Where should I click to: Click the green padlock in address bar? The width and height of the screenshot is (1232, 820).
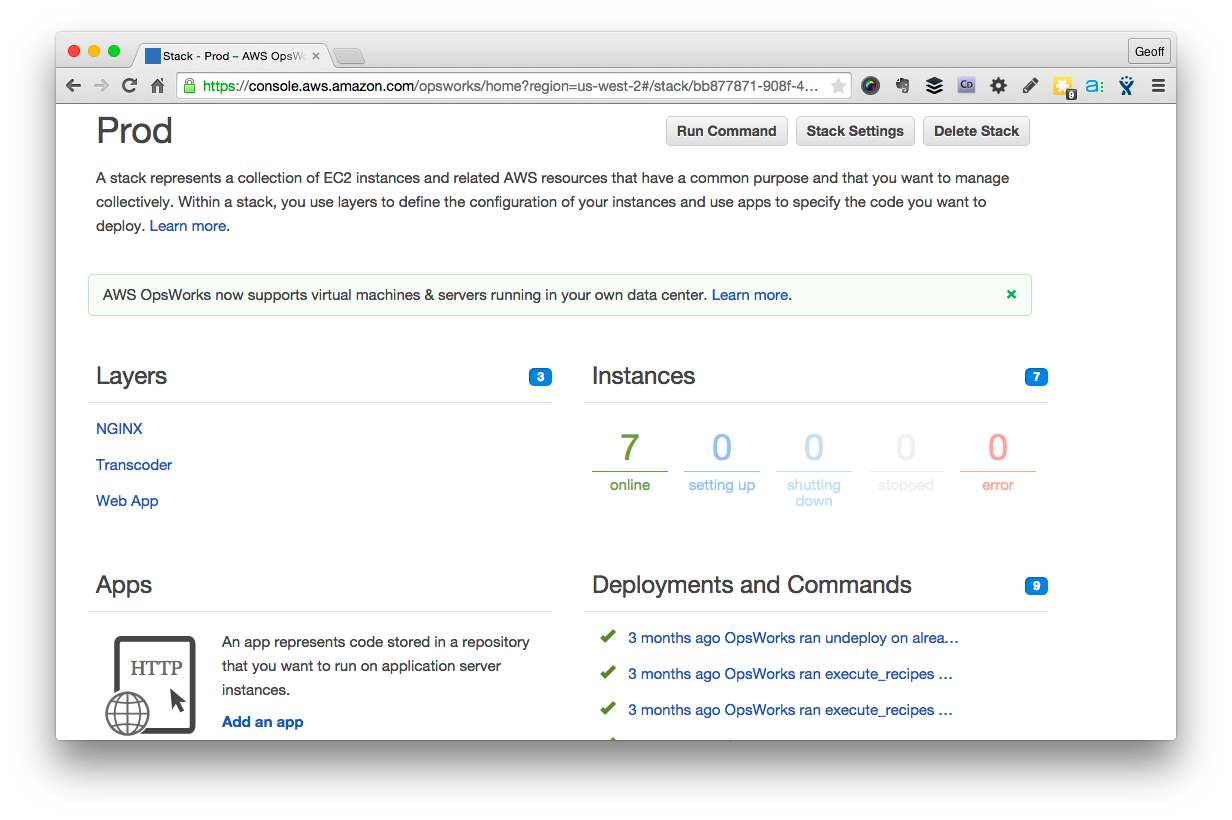pyautogui.click(x=189, y=86)
